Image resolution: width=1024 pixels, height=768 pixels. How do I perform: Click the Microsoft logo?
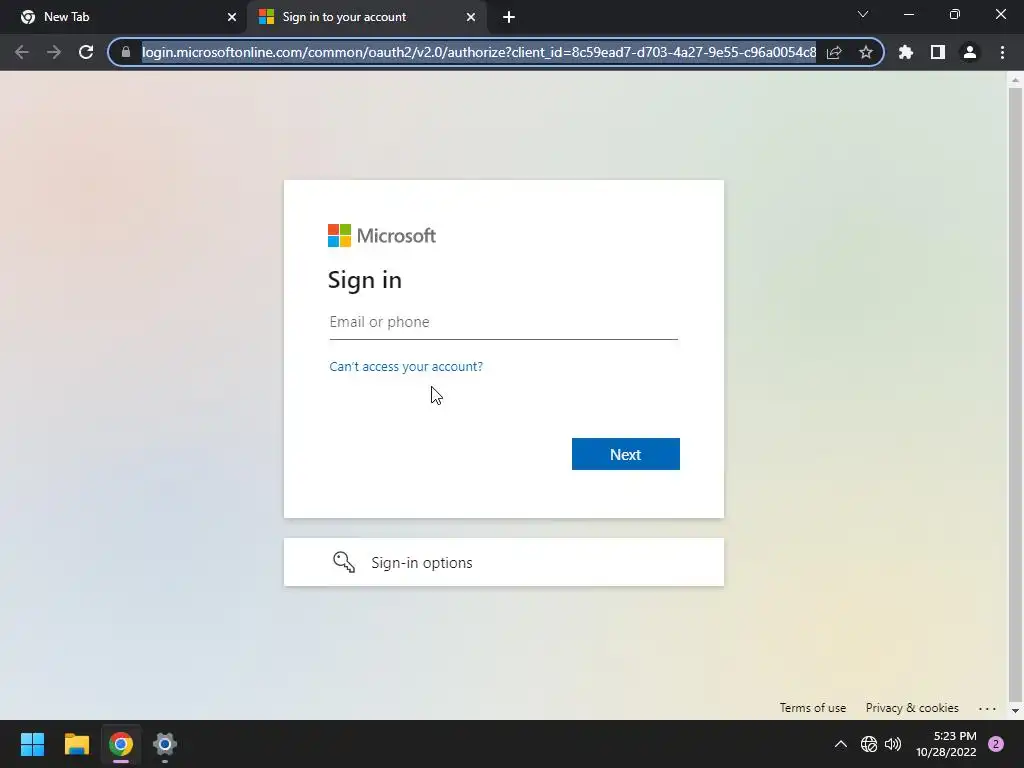[382, 236]
